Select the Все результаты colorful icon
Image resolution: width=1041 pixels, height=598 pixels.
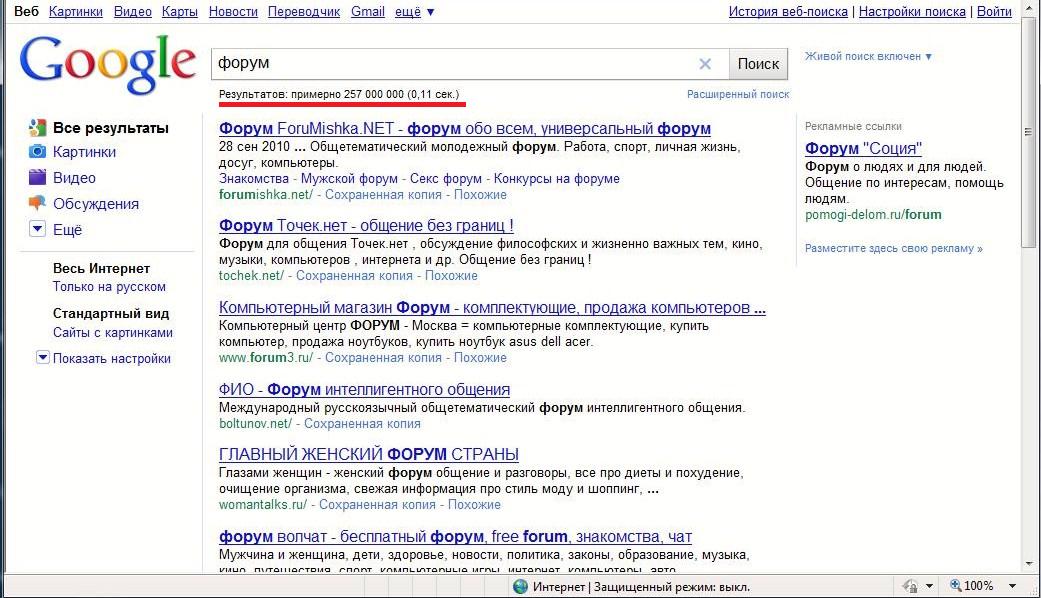[38, 127]
